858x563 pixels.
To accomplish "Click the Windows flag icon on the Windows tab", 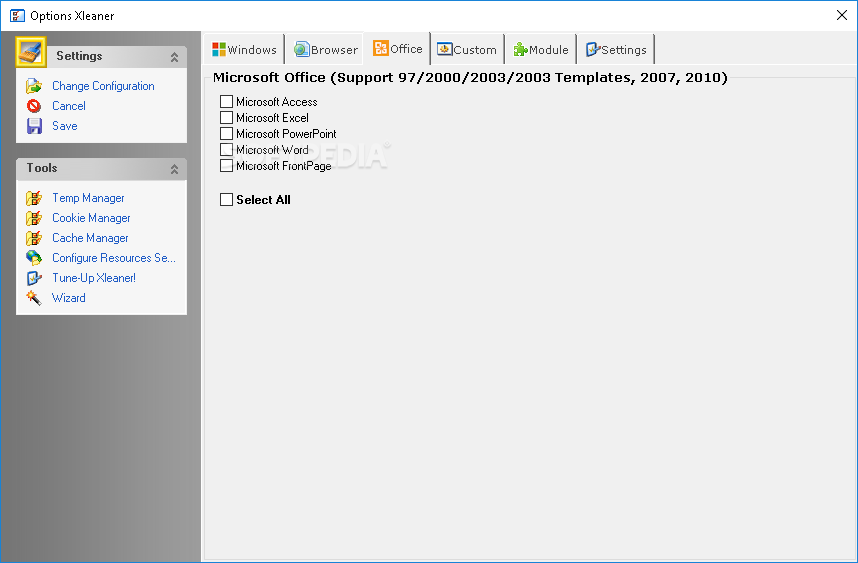I will [x=219, y=50].
